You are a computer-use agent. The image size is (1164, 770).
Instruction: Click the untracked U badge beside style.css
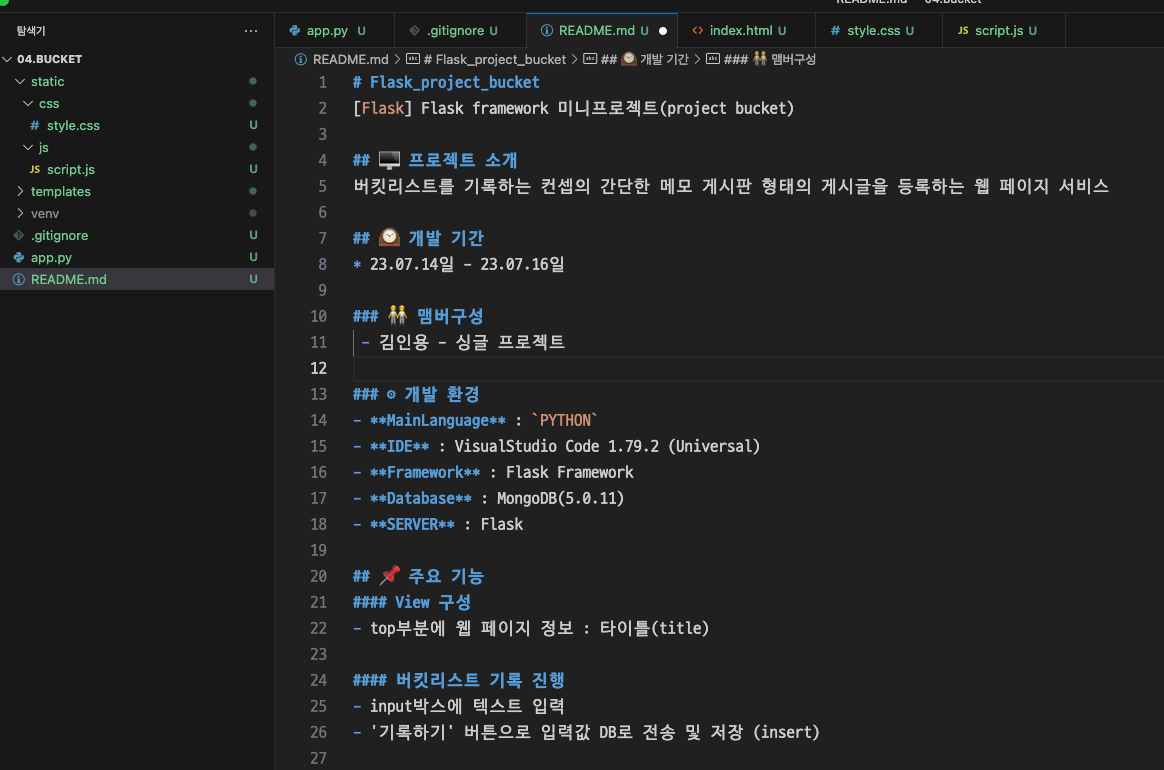[253, 125]
